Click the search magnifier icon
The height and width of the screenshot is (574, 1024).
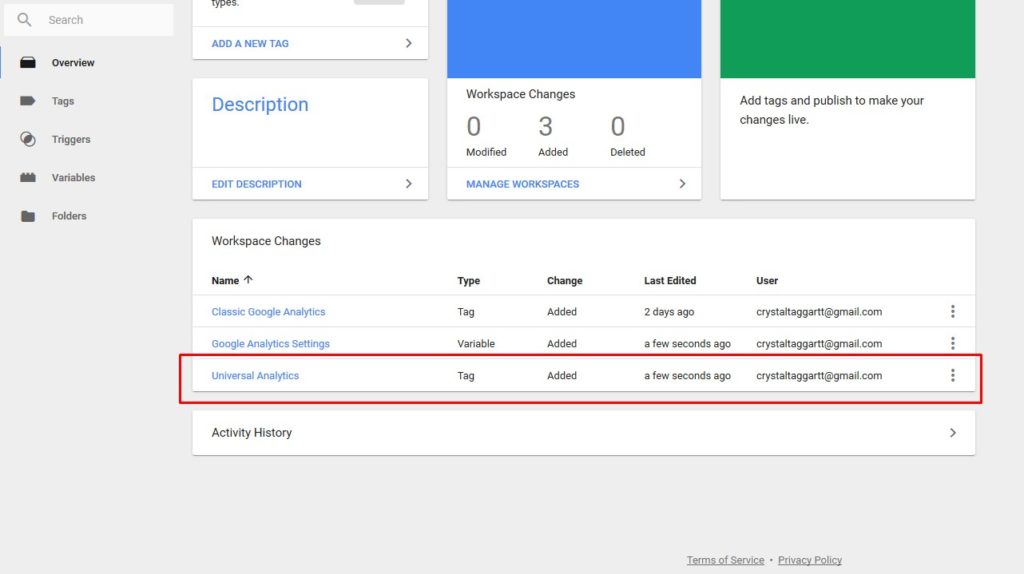pos(24,20)
